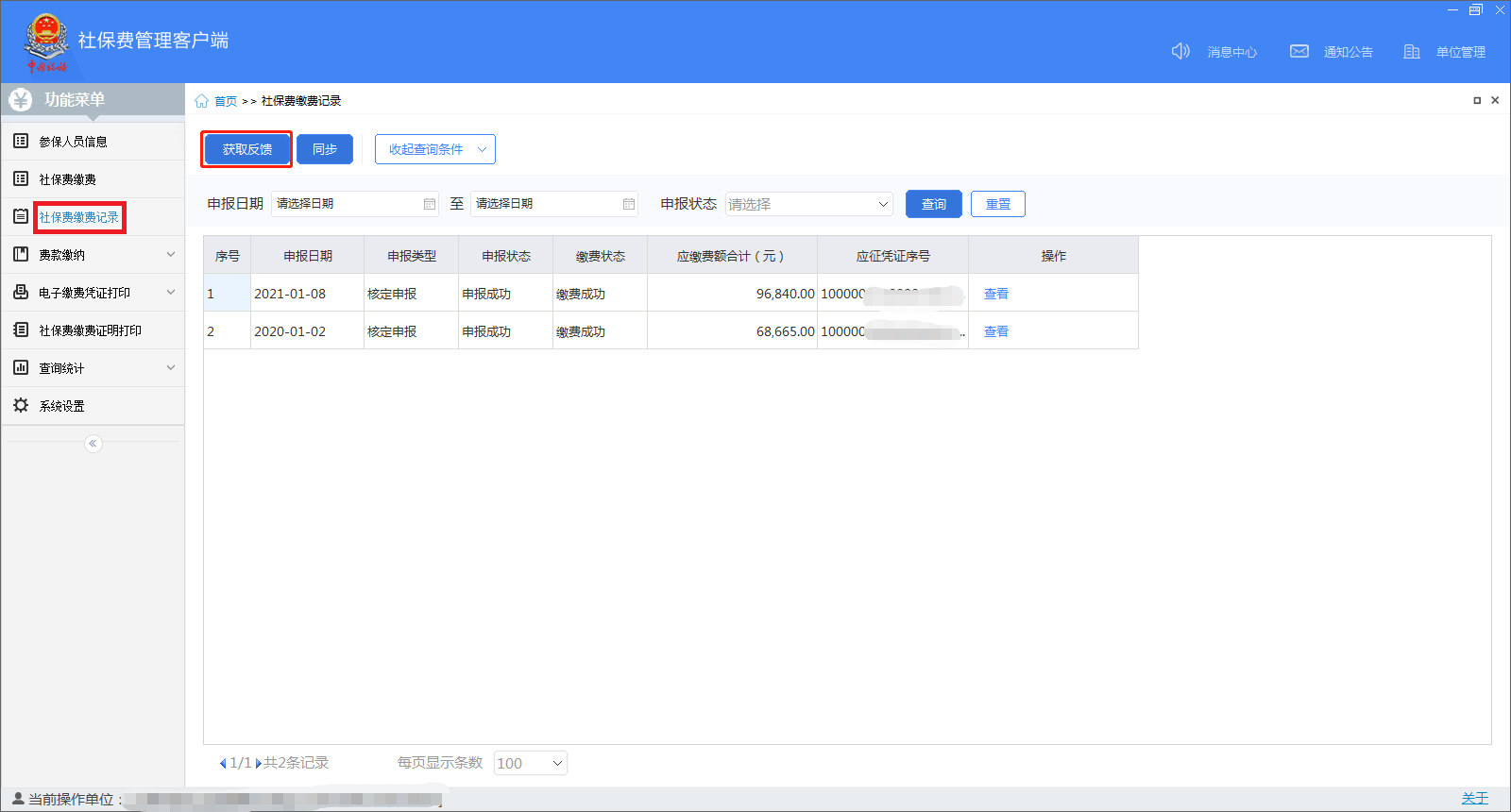
Task: Open 社保费缴费证明打印 menu item
Action: point(90,330)
